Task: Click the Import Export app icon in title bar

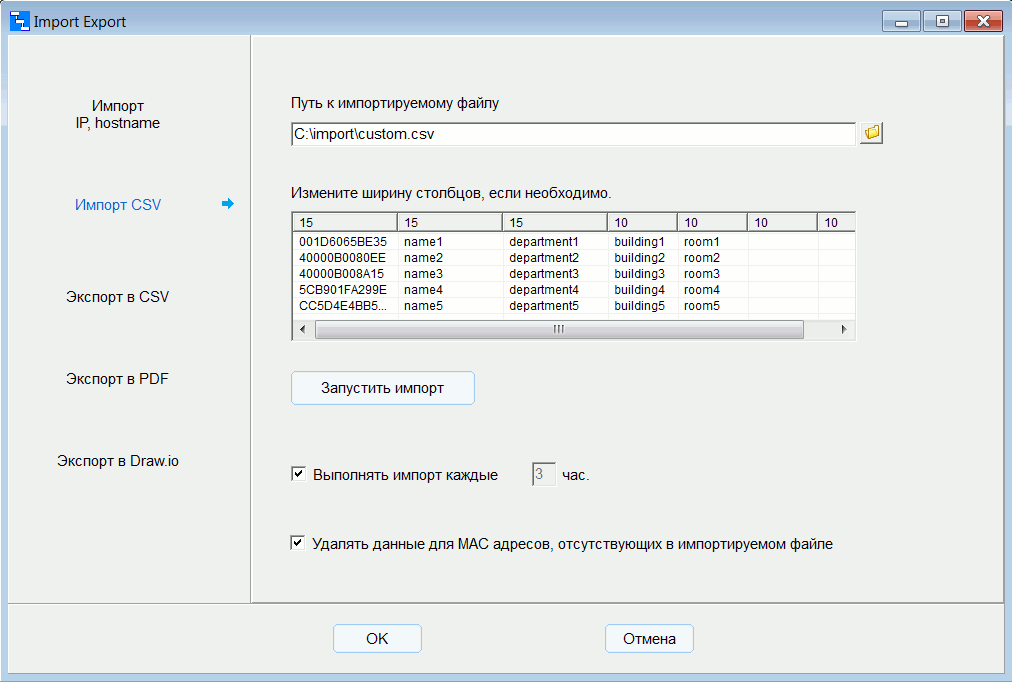Action: click(19, 21)
